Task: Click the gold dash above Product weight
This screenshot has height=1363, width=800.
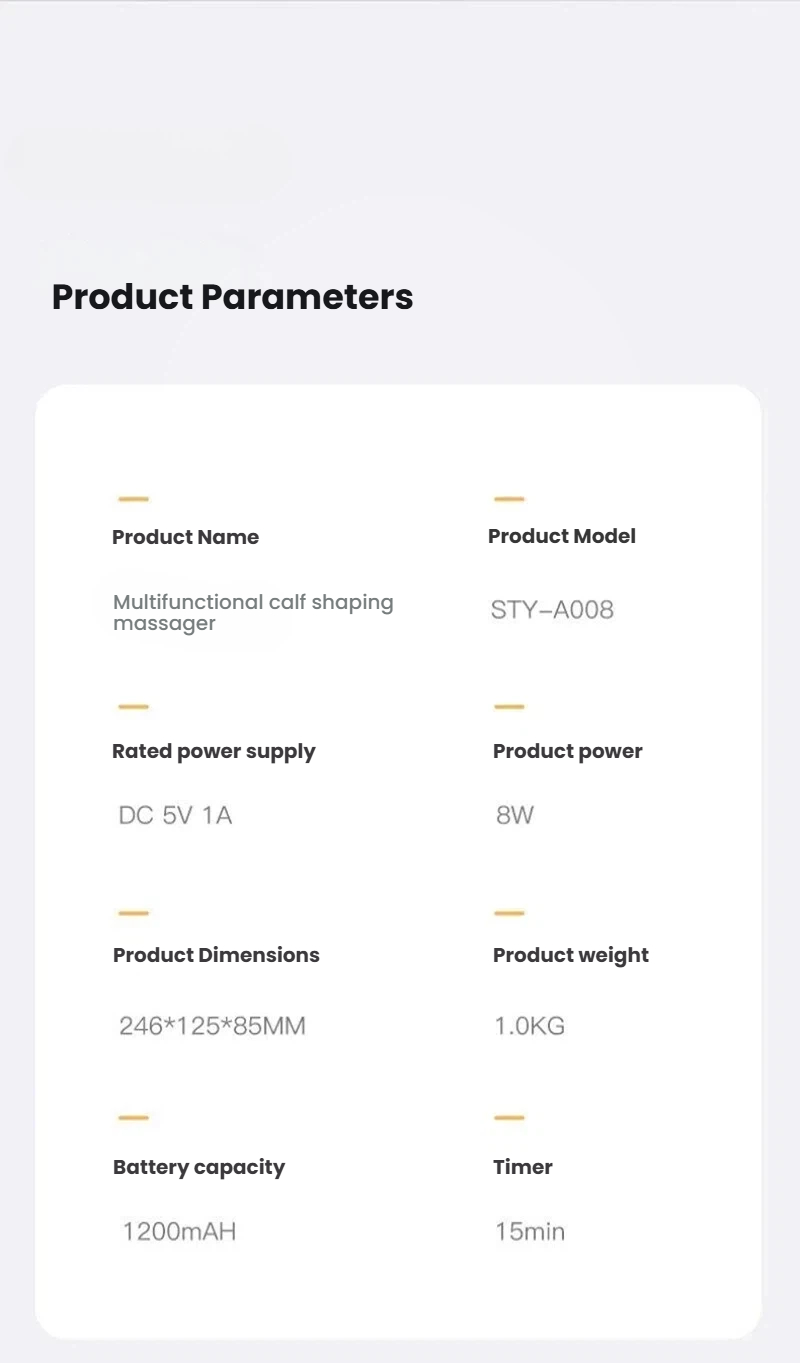Action: pos(509,912)
